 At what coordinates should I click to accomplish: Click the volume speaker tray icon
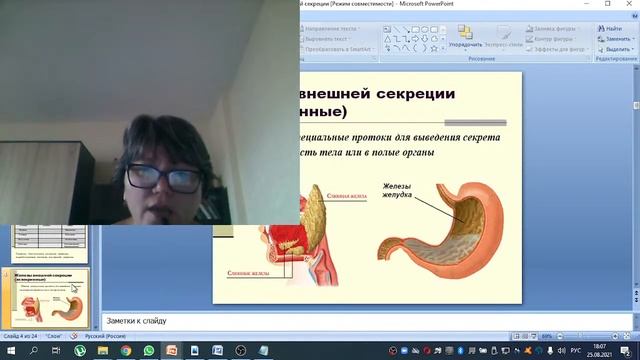click(x=562, y=351)
